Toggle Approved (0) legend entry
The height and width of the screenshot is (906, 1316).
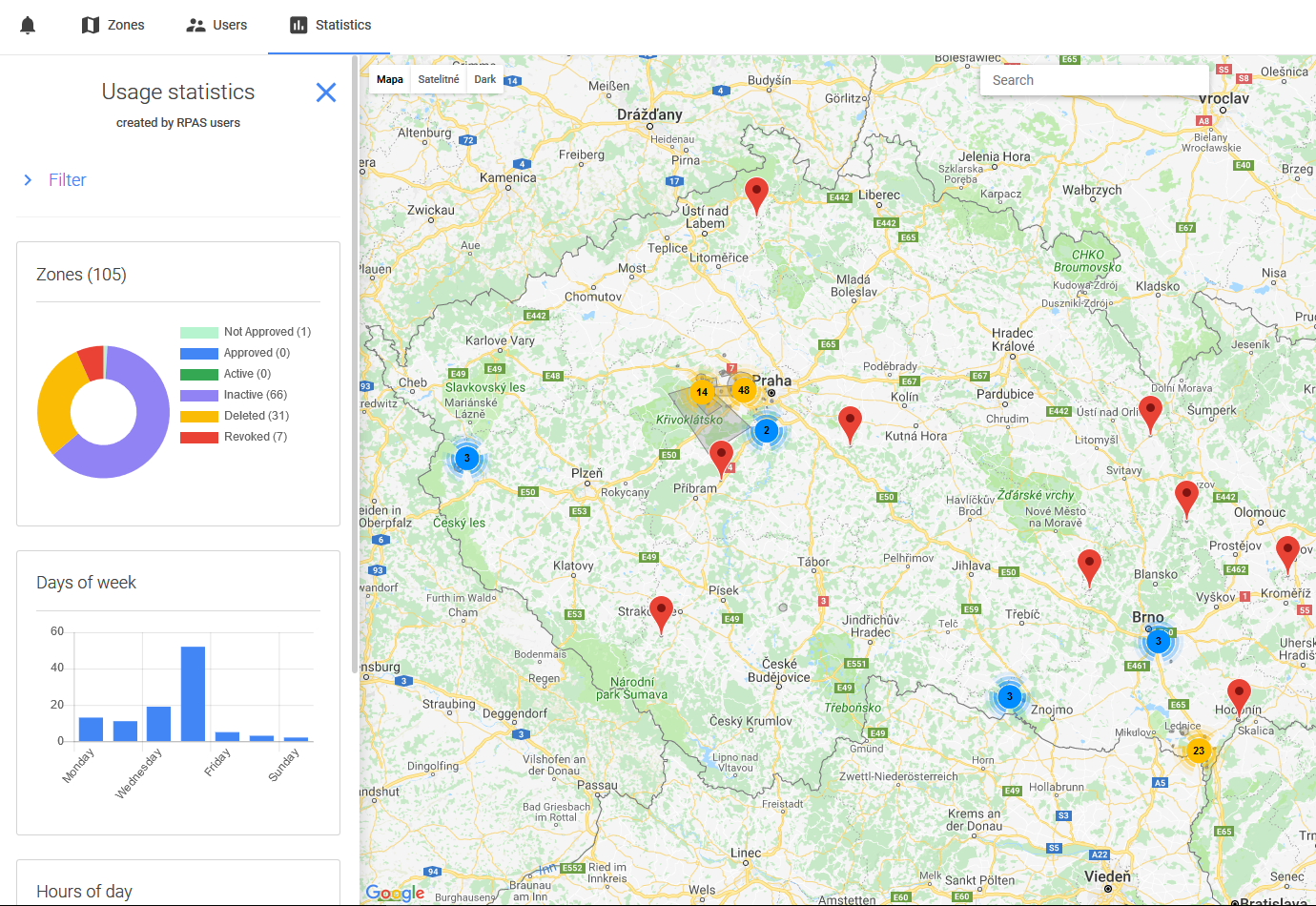pos(236,353)
